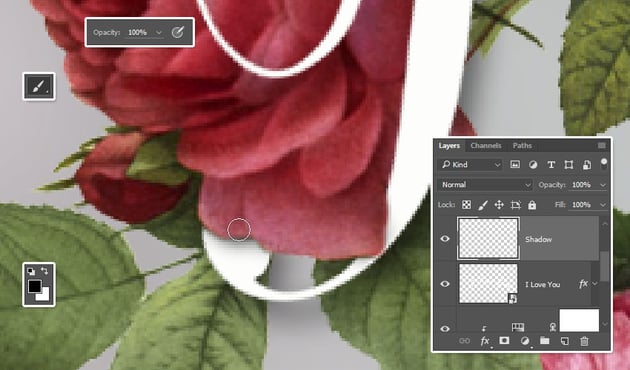This screenshot has height=370, width=630.
Task: Select I Love You layer thumbnail
Action: click(488, 284)
